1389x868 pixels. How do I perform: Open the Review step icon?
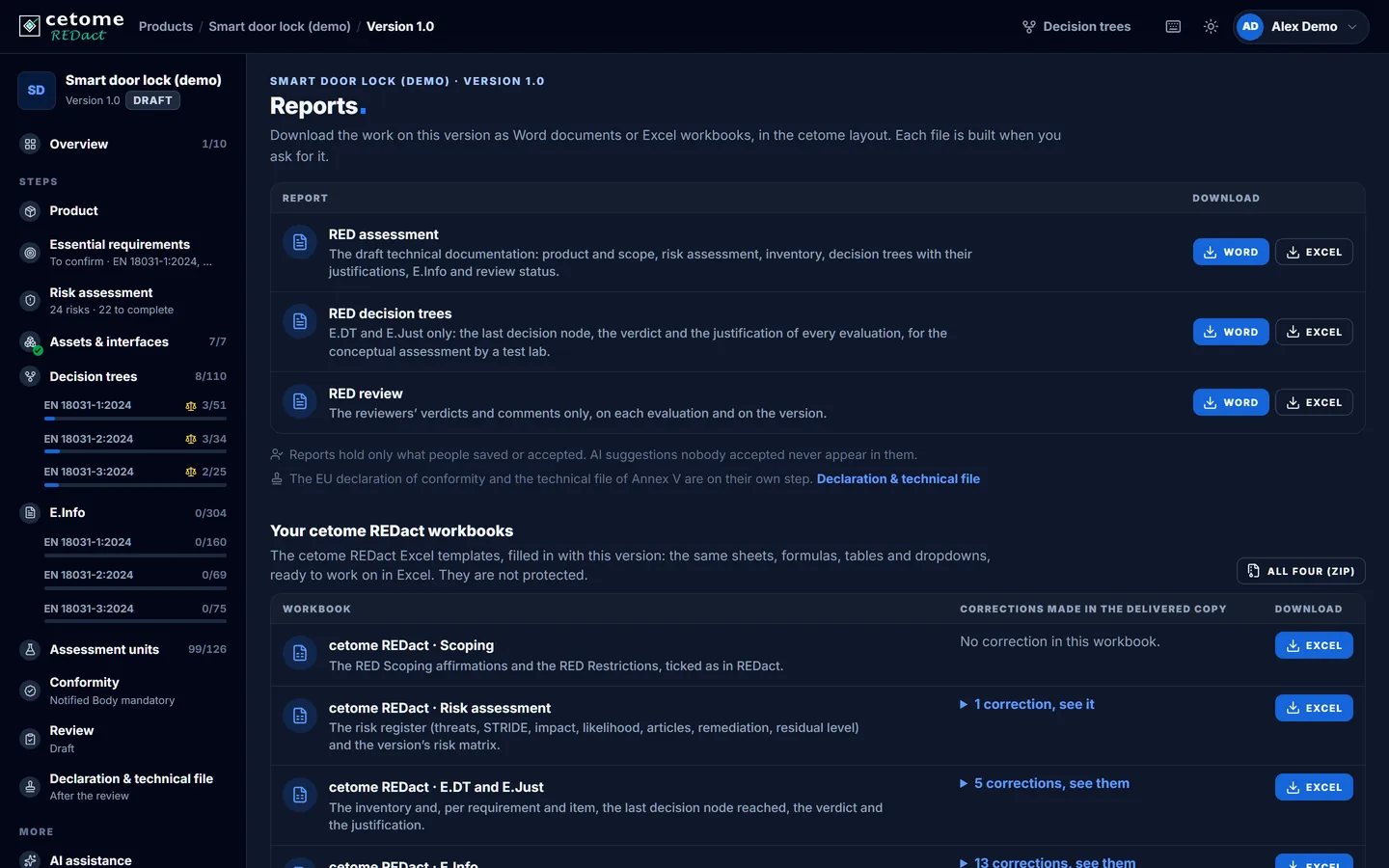[x=30, y=739]
